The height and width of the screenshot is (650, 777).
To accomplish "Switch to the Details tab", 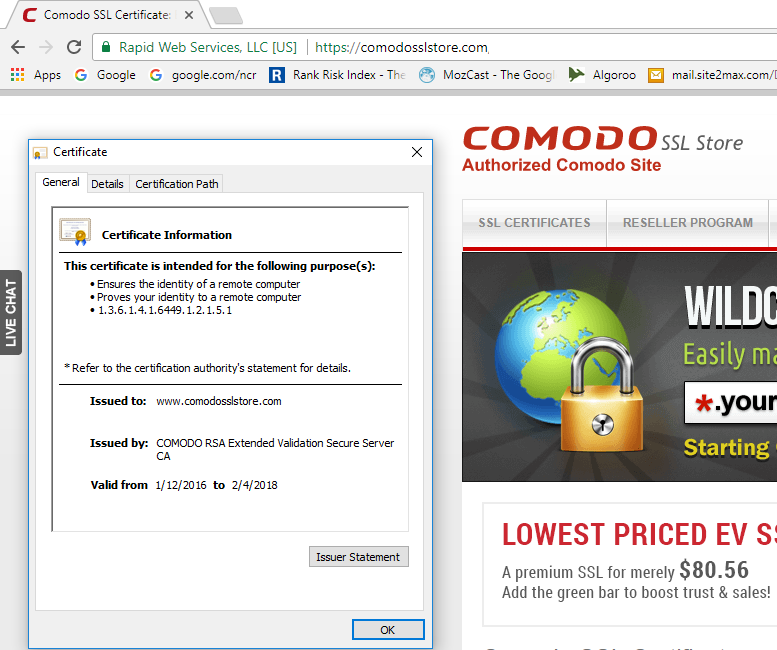I will tap(108, 184).
